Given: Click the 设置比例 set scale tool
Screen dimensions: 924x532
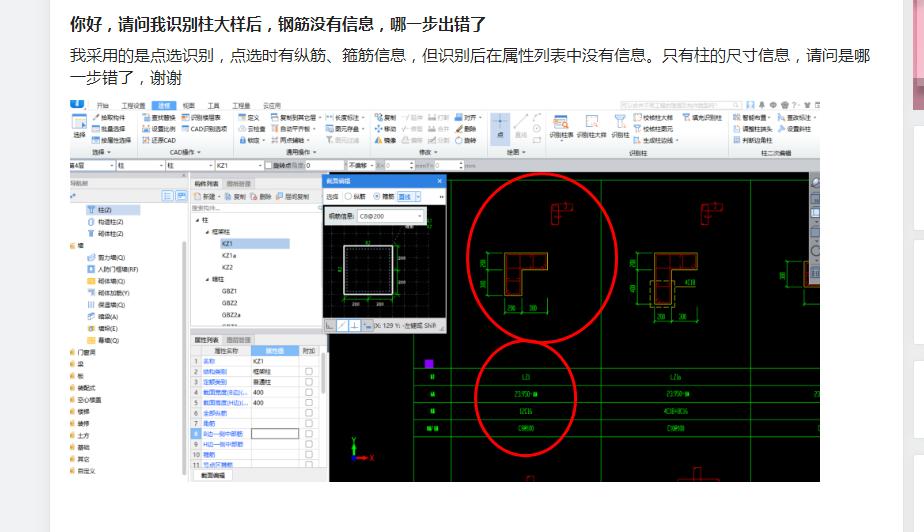Looking at the screenshot, I should click(159, 129).
